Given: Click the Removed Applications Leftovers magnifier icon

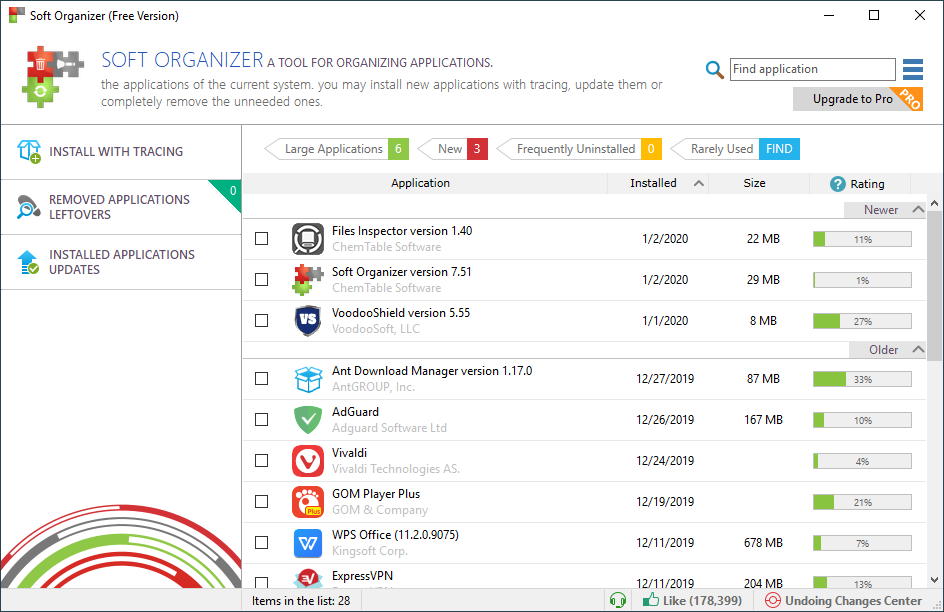Looking at the screenshot, I should (x=28, y=207).
